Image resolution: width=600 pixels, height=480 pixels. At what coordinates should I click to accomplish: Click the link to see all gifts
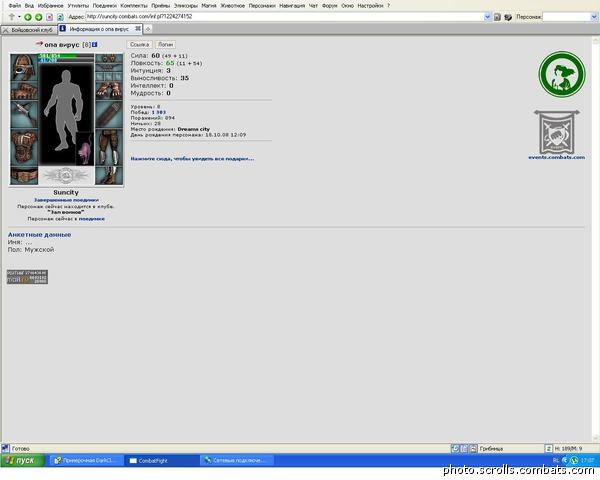192,158
